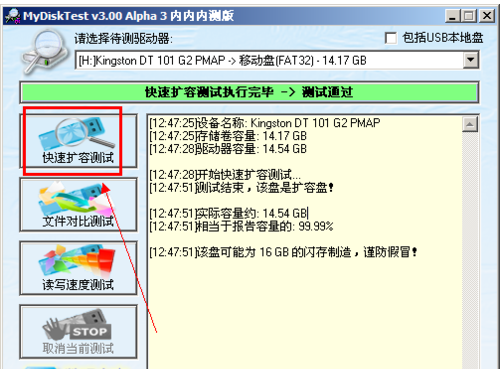
Task: Click the log scrollbar up arrow
Action: click(x=470, y=125)
